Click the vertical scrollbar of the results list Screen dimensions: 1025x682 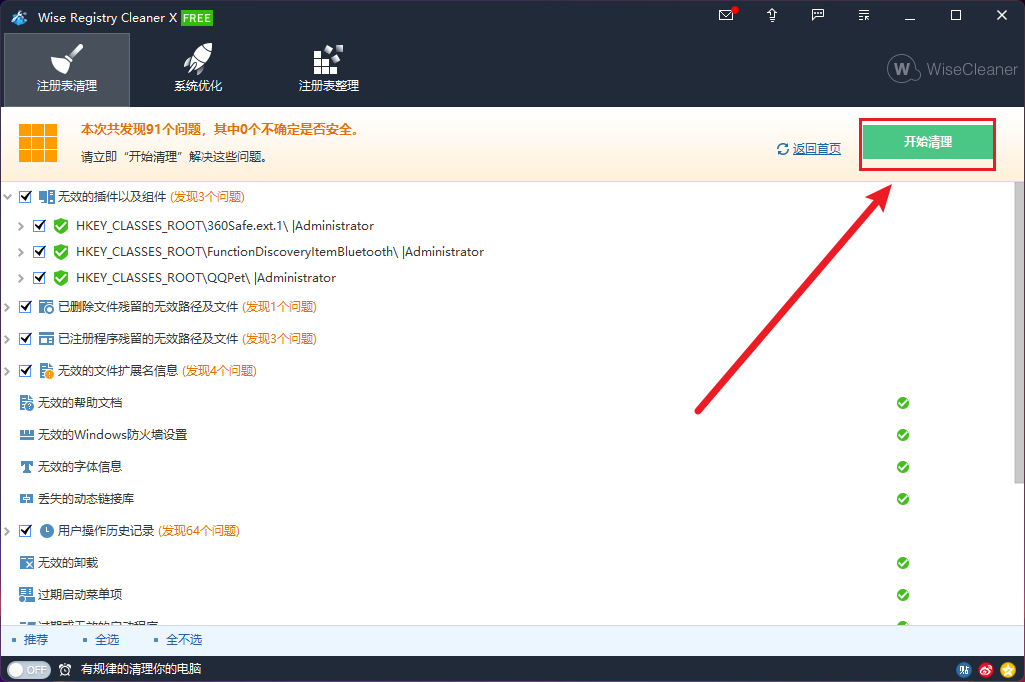click(x=1018, y=333)
